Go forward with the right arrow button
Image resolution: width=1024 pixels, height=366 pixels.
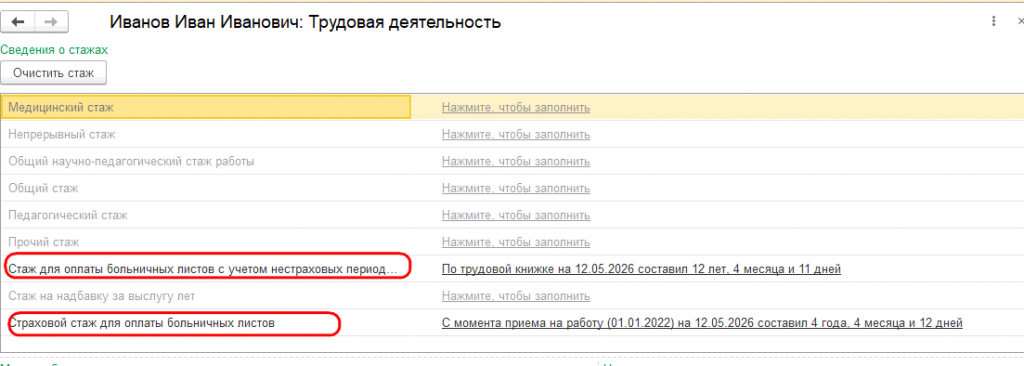click(50, 22)
